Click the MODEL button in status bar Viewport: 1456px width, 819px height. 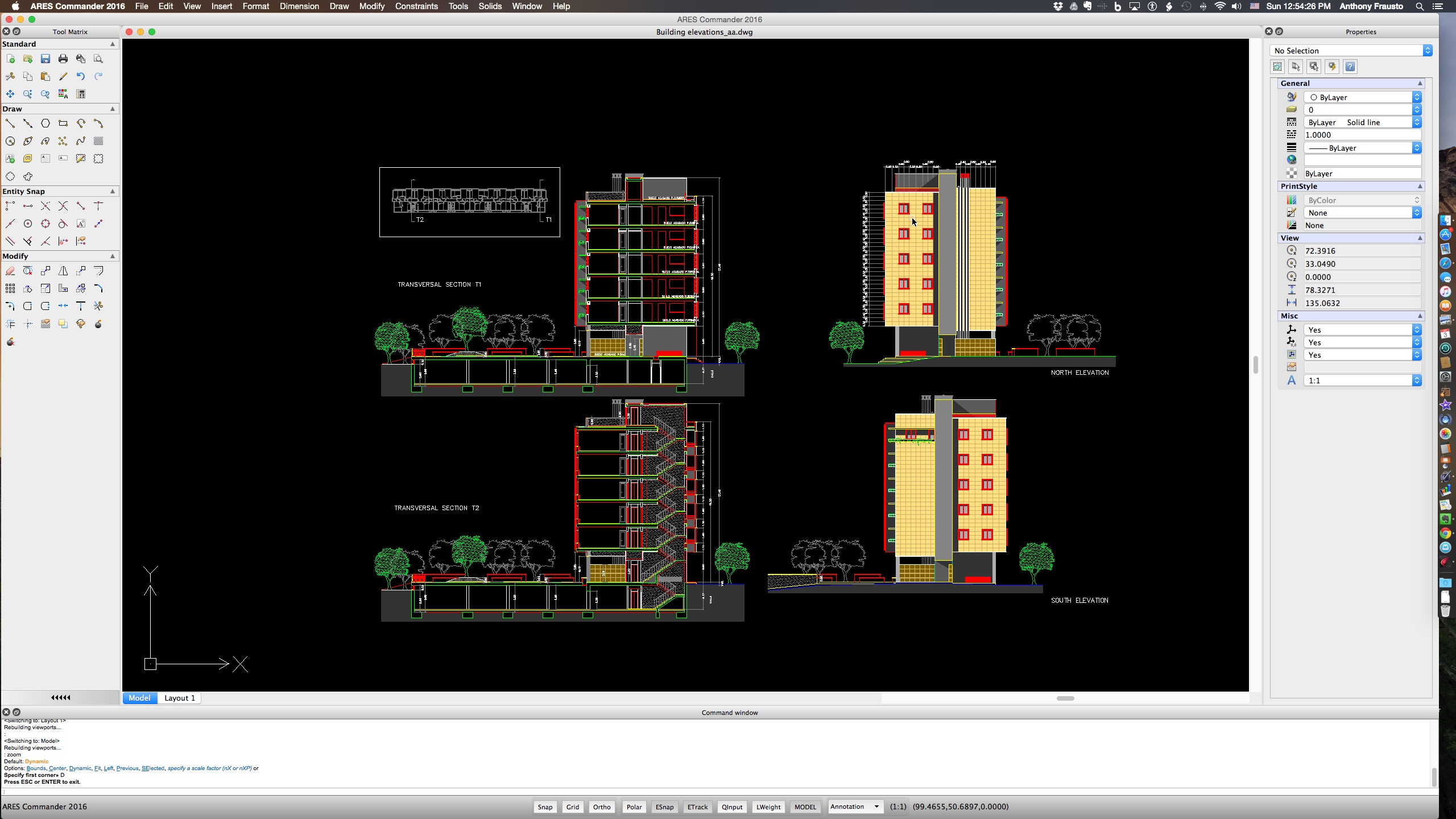pyautogui.click(x=805, y=807)
